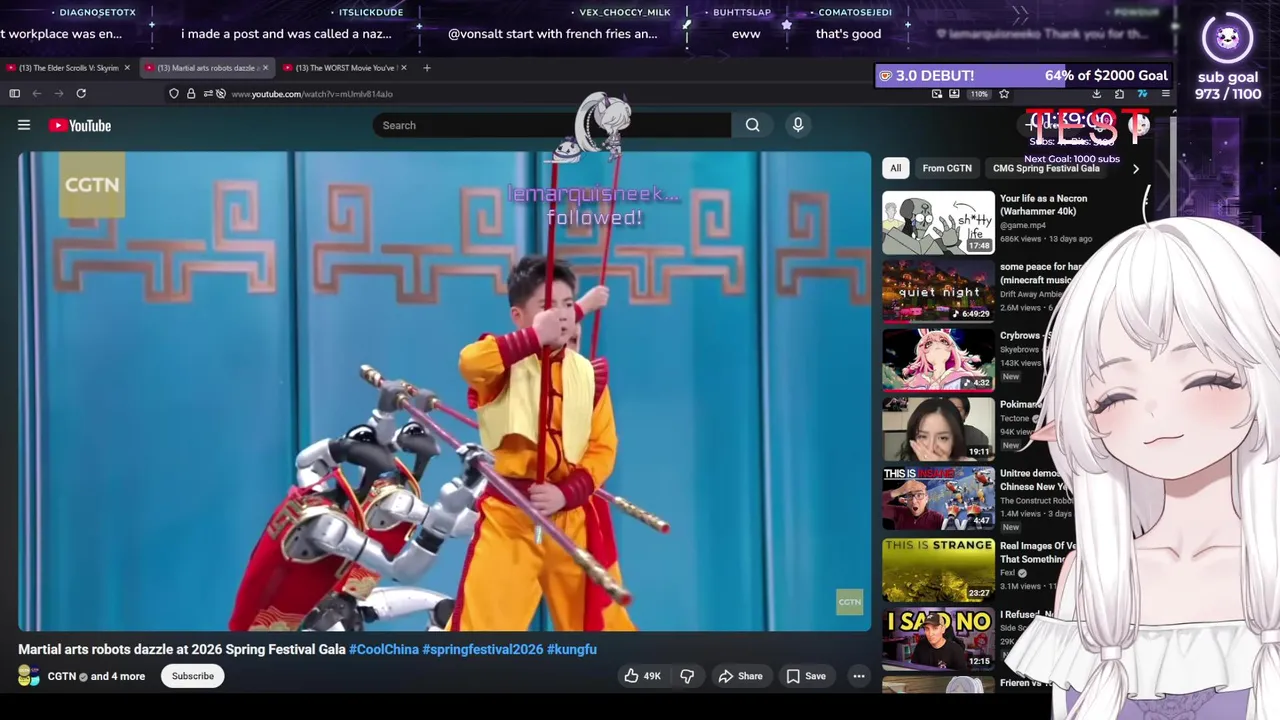The height and width of the screenshot is (720, 1280).
Task: Toggle the browser sidebar panel icon
Action: (x=14, y=93)
